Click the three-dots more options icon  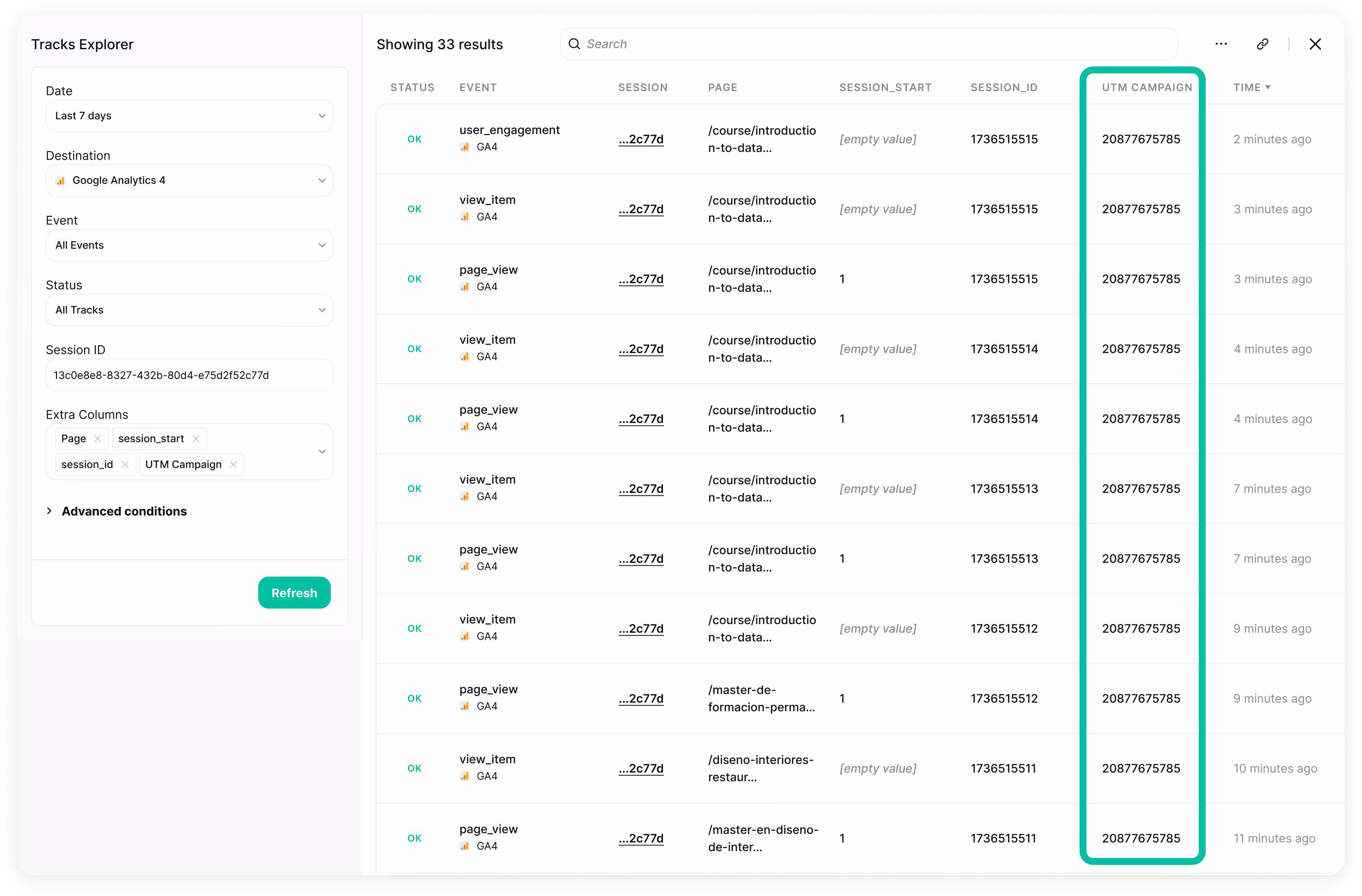tap(1221, 44)
